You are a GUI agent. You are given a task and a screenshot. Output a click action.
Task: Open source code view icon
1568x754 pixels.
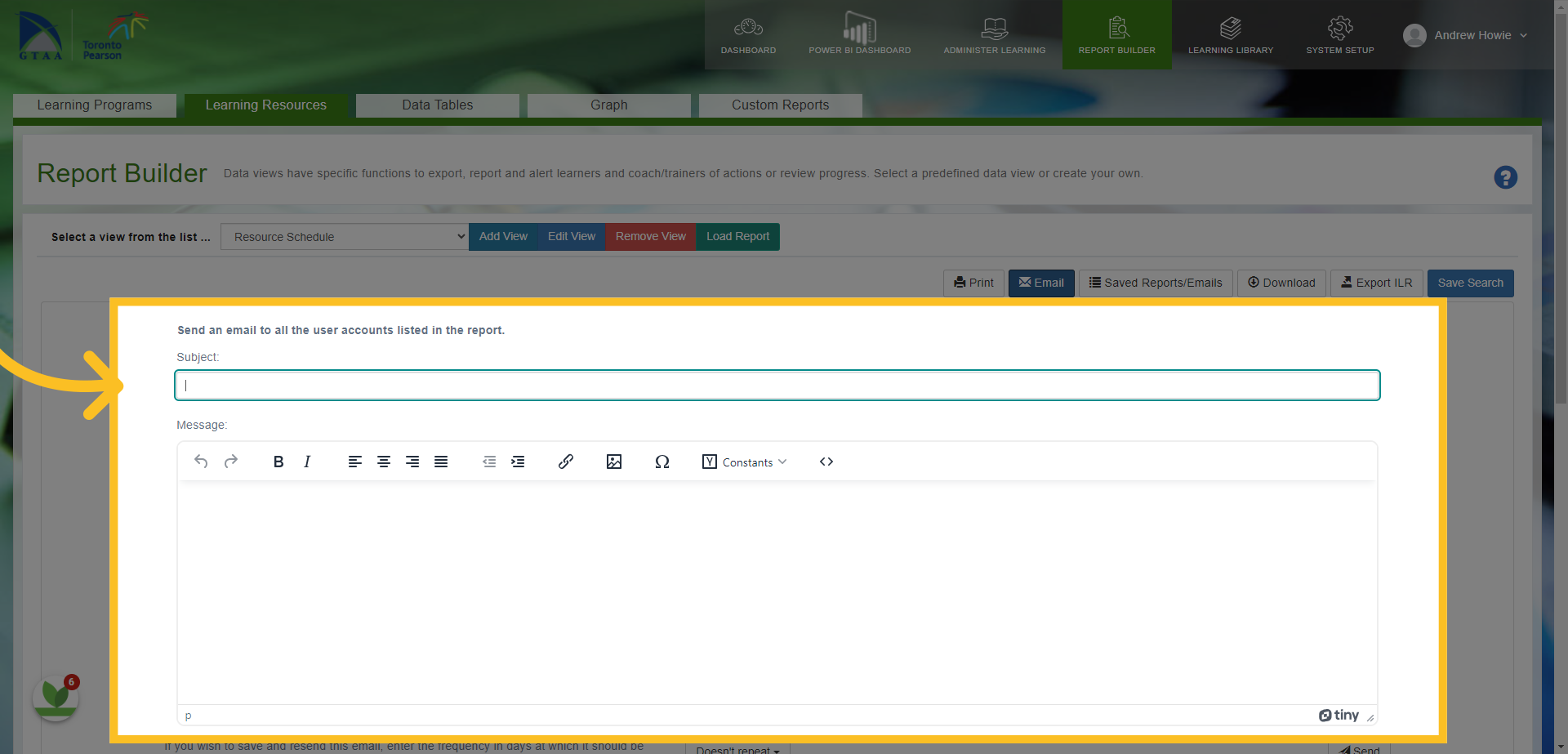pos(826,462)
